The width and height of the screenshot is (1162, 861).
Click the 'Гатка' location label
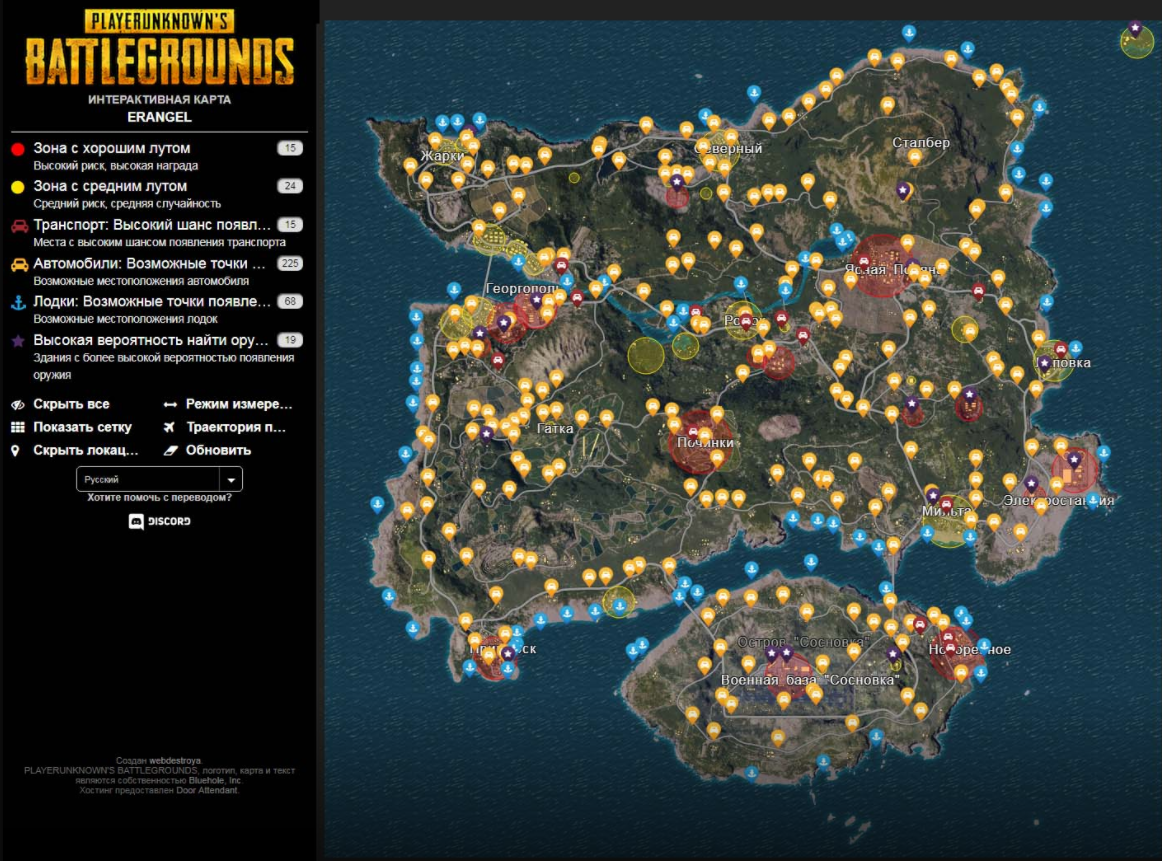point(554,428)
